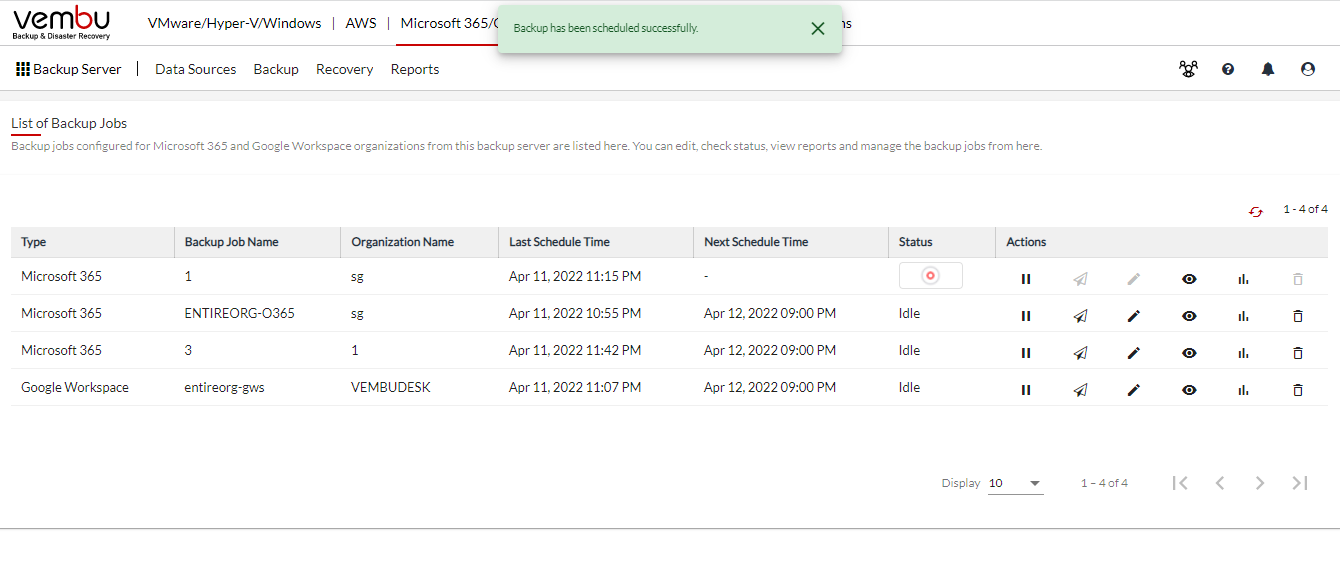1340x574 pixels.
Task: Delete backup job 3
Action: (1298, 353)
